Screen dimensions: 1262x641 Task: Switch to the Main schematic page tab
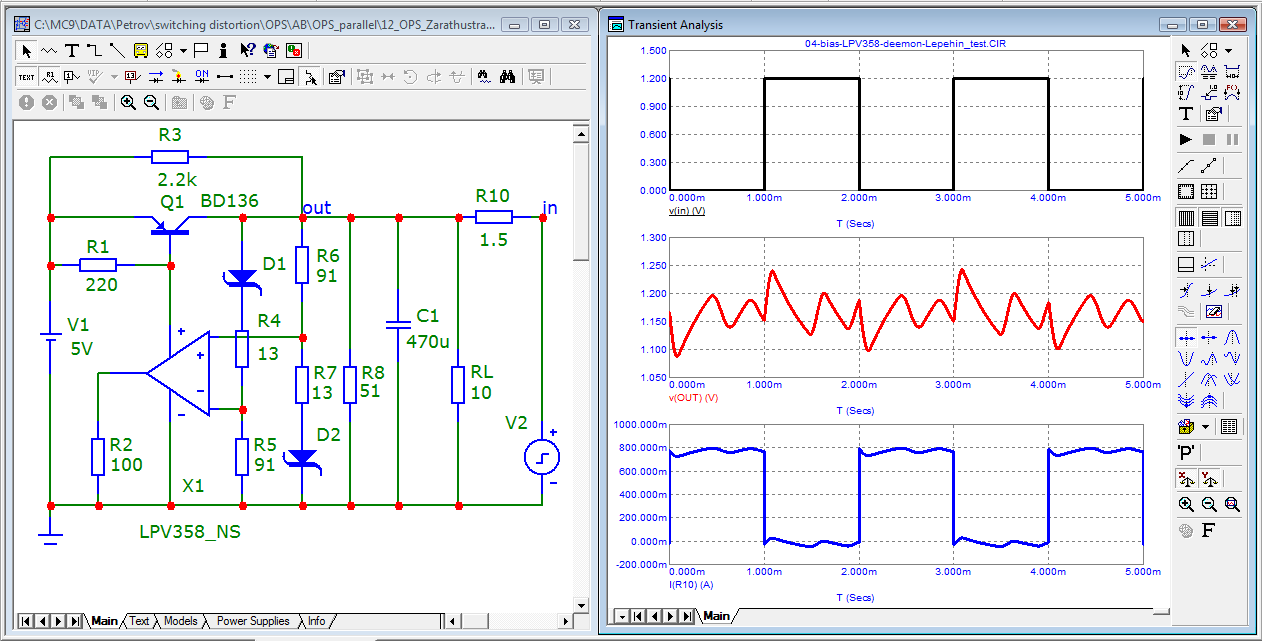click(x=104, y=621)
